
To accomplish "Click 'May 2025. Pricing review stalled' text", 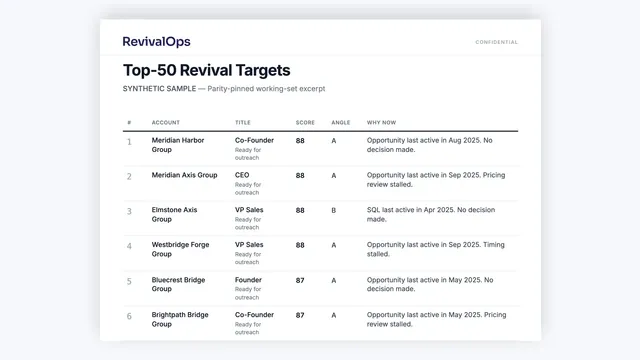I will click(x=436, y=319).
